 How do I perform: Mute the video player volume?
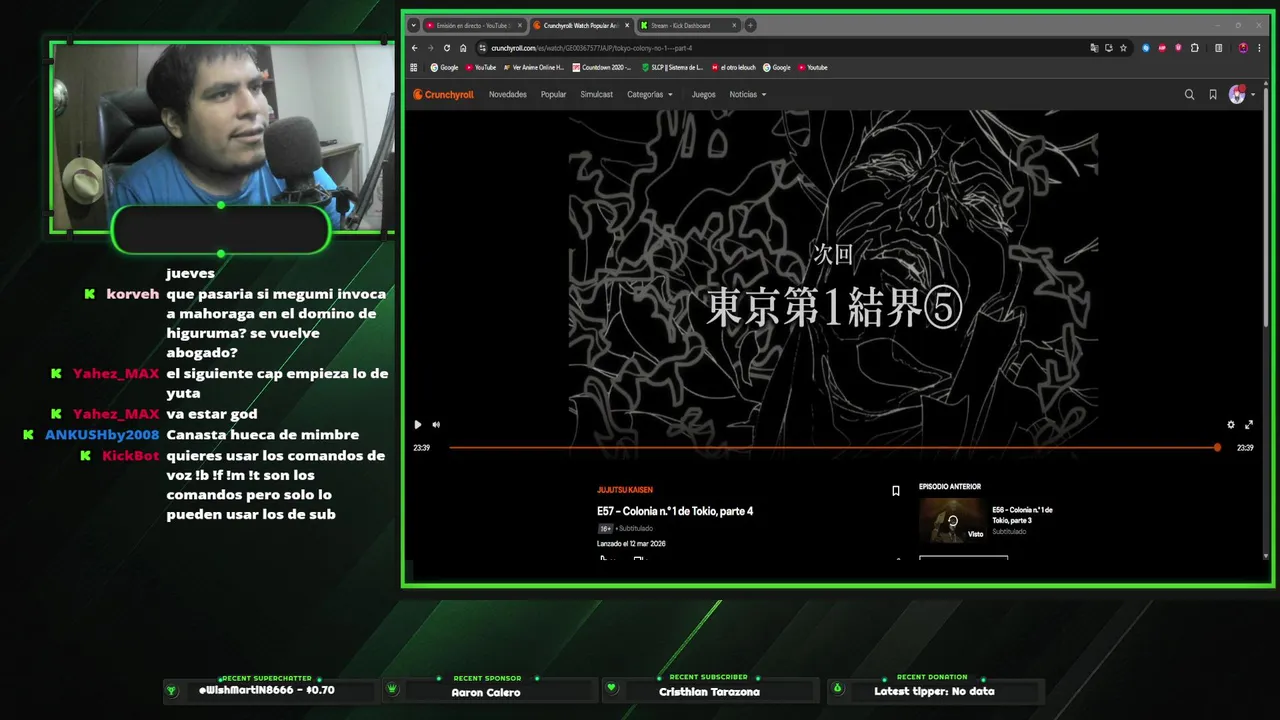point(436,425)
